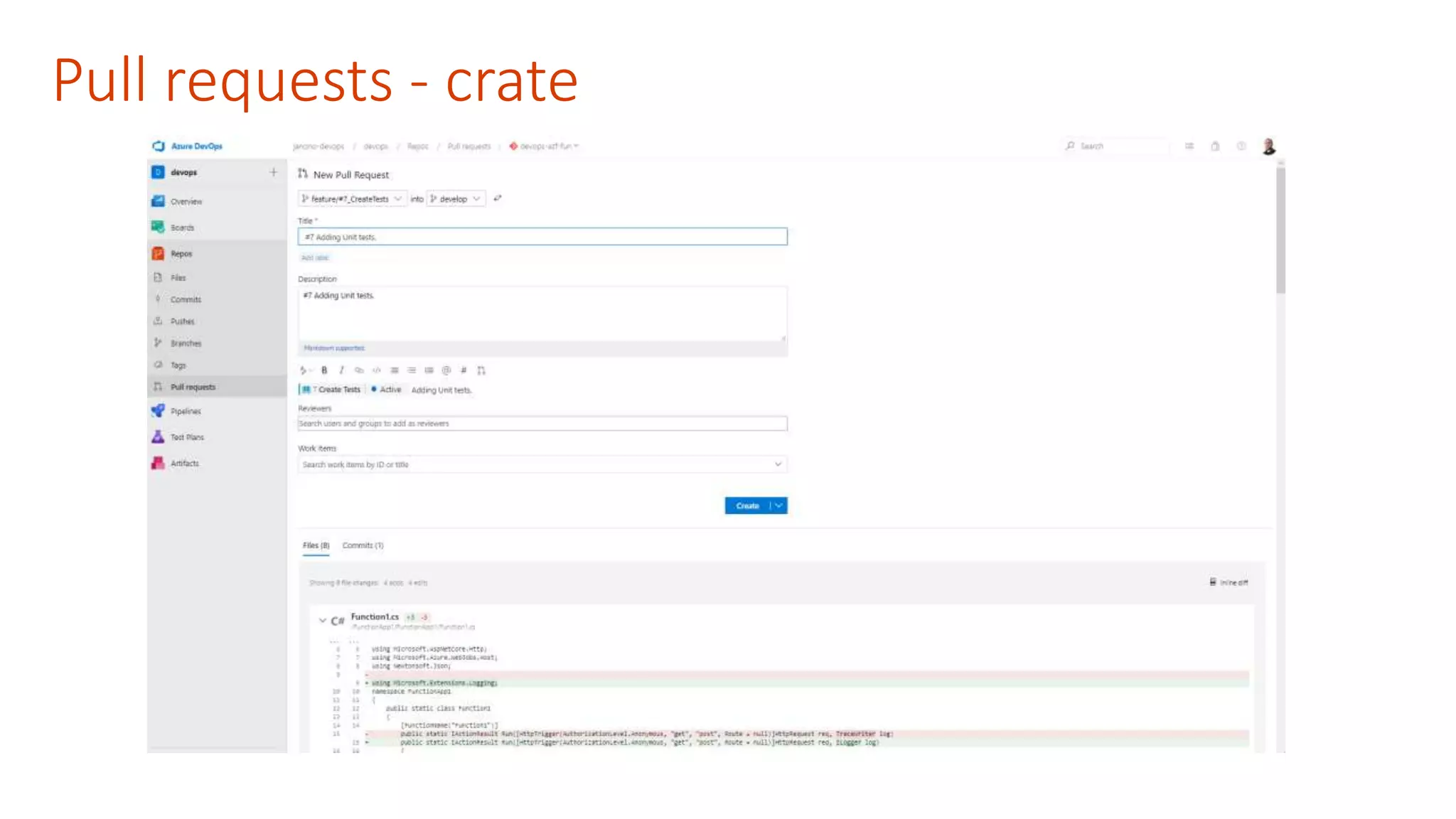Swap source and target branches icon
This screenshot has height=819, width=1456.
pos(498,198)
